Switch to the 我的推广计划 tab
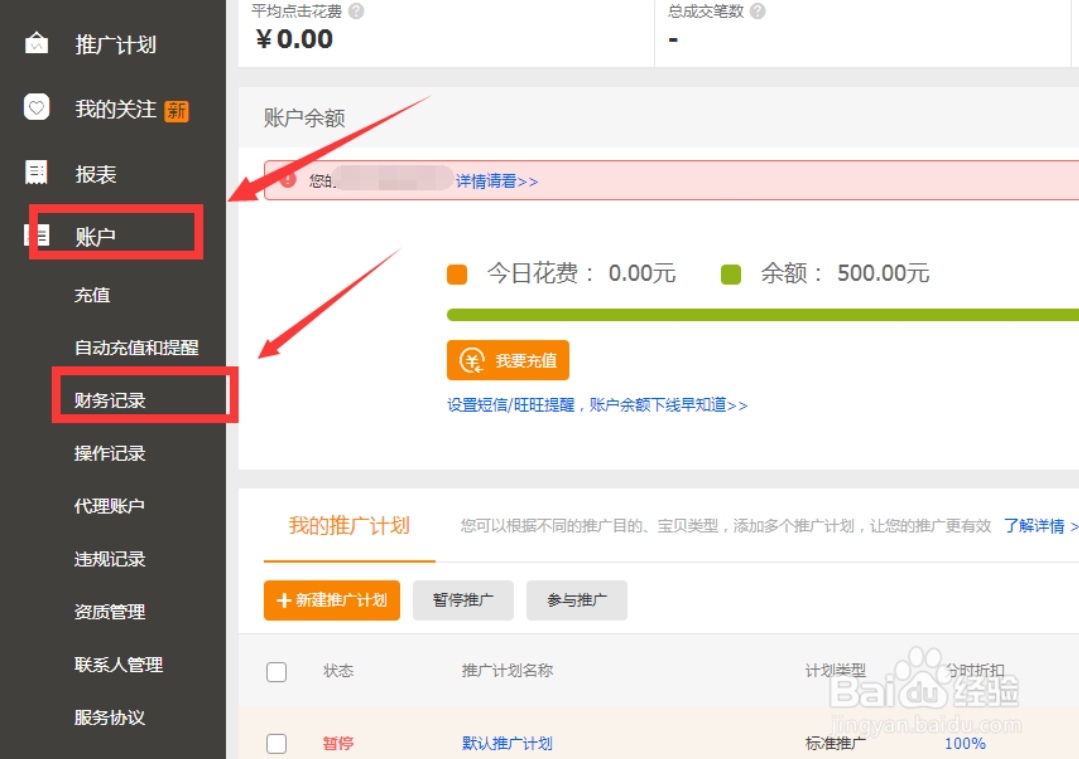This screenshot has height=759, width=1079. [x=346, y=526]
